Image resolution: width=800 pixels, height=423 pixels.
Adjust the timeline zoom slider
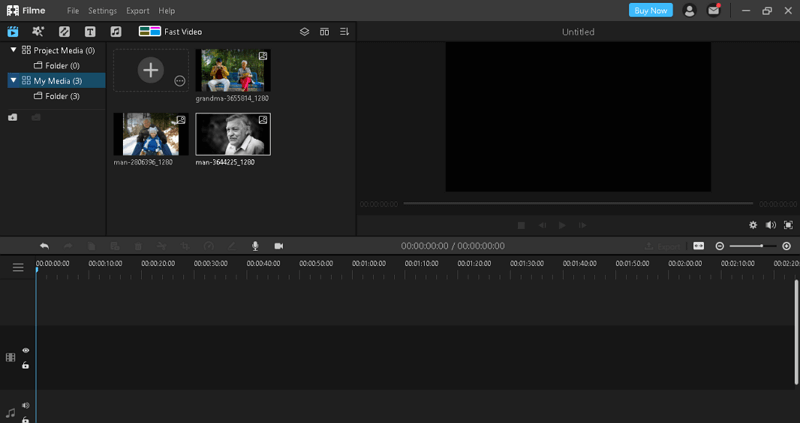(753, 246)
